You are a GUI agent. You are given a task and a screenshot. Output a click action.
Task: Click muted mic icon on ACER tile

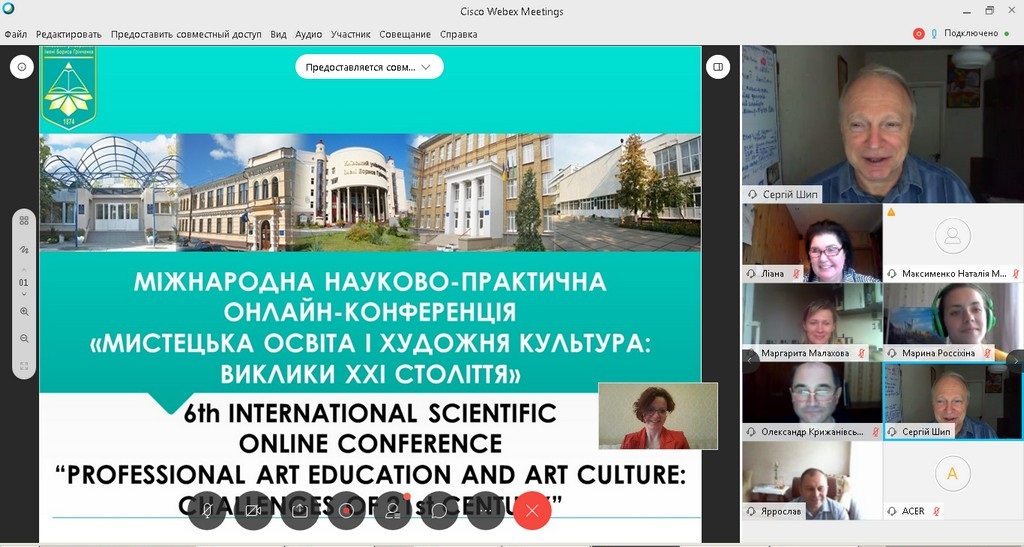click(x=936, y=511)
